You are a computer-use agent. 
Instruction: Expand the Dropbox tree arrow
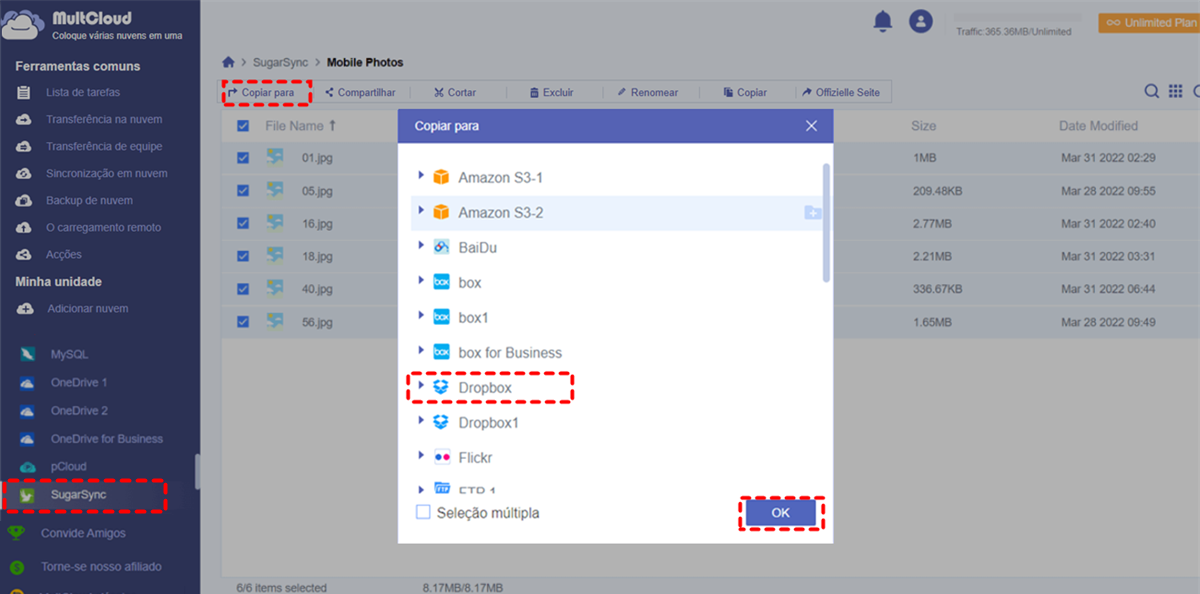coord(421,387)
